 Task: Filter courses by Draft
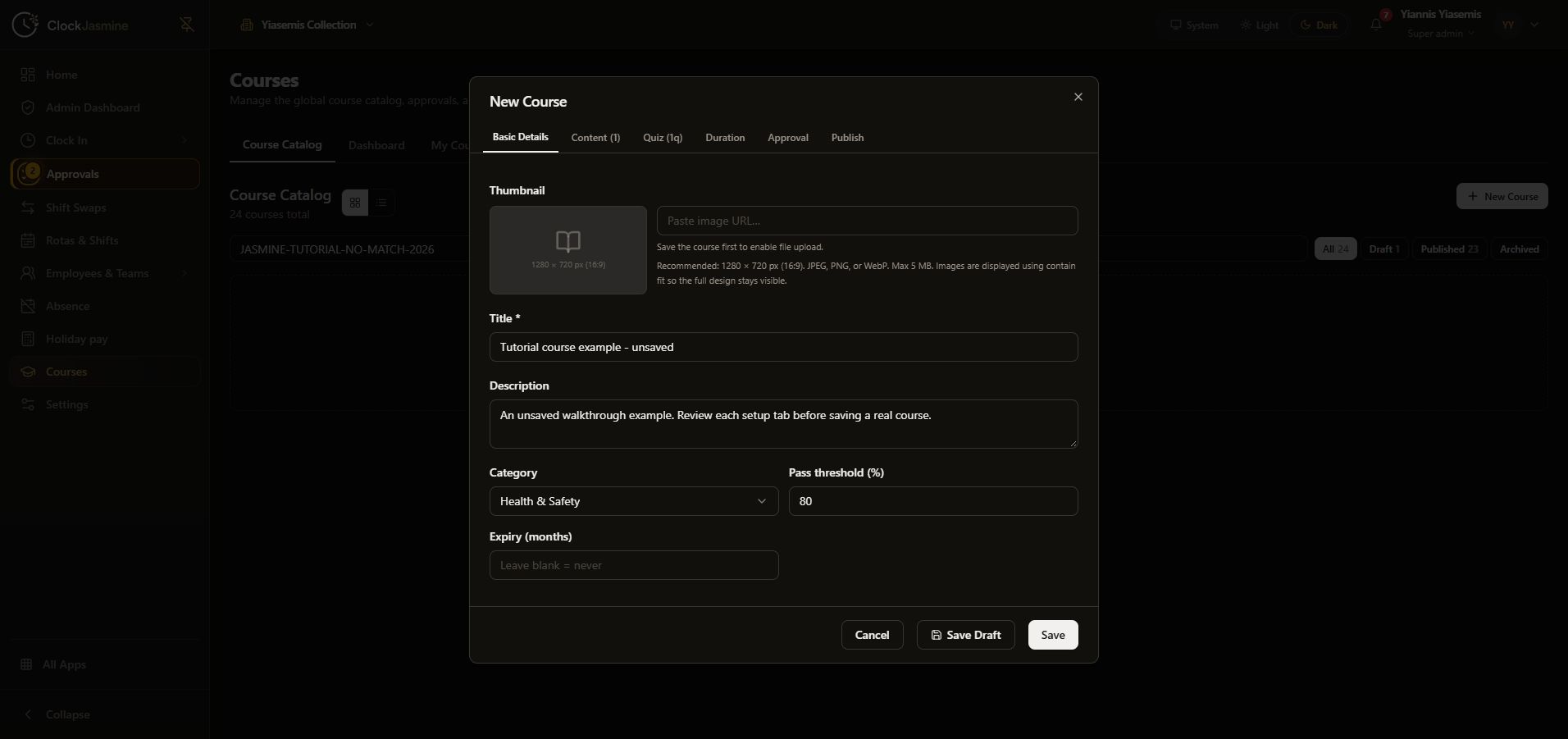point(1383,249)
